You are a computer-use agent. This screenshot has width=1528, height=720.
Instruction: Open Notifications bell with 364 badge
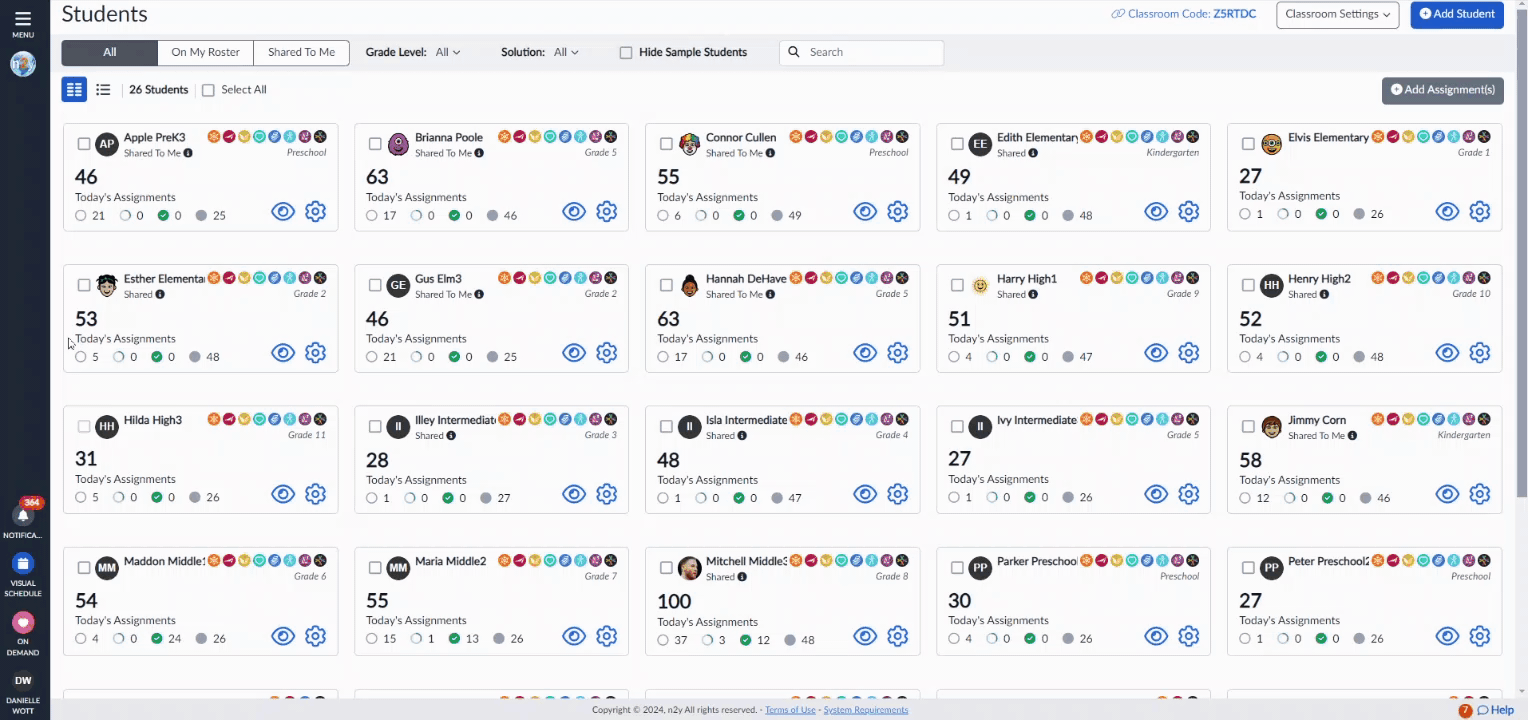click(x=23, y=515)
